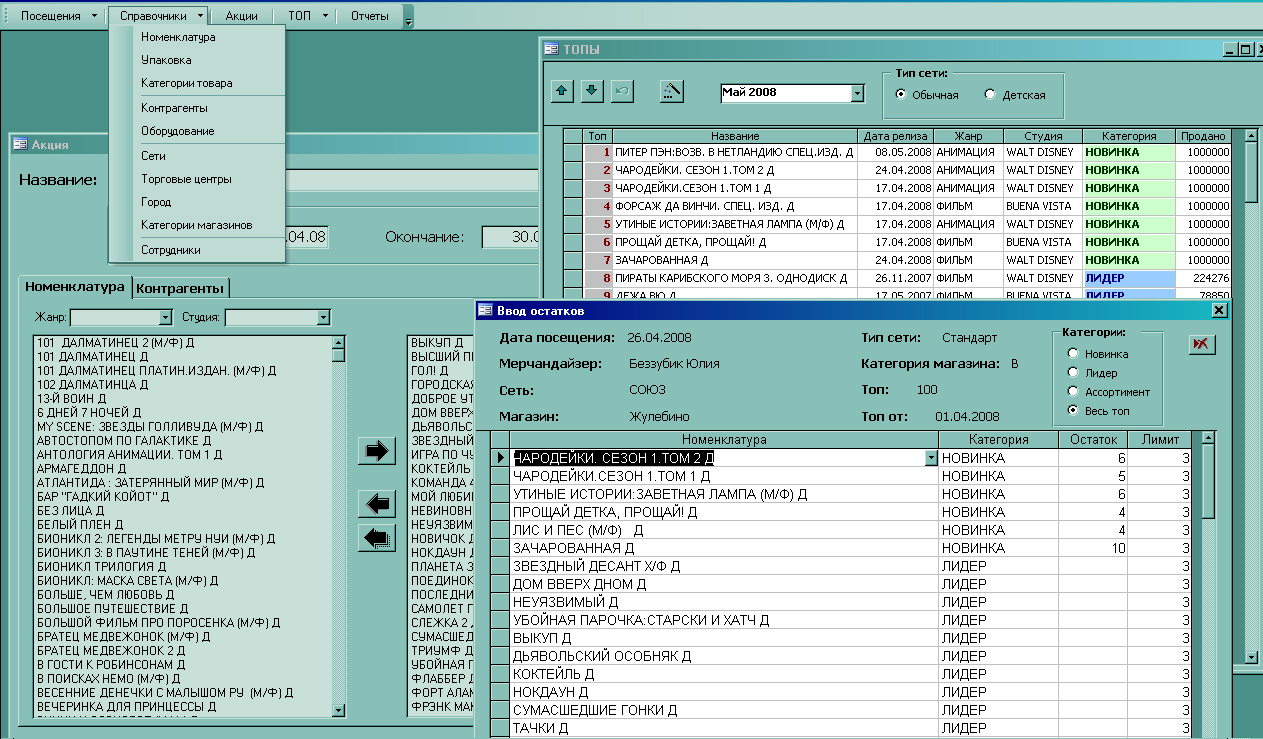This screenshot has height=739, width=1263.
Task: Click the move-down arrow in ТОПЫ window
Action: click(592, 91)
